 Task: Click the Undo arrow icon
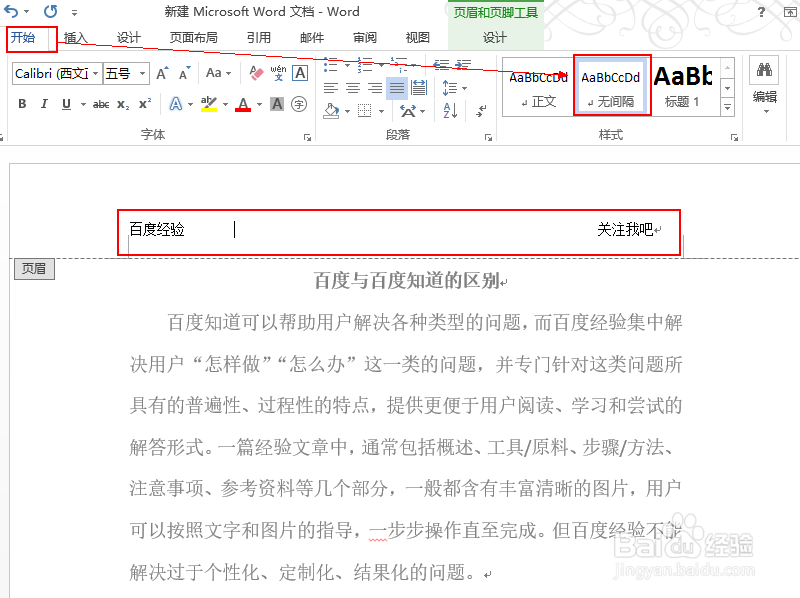point(11,11)
